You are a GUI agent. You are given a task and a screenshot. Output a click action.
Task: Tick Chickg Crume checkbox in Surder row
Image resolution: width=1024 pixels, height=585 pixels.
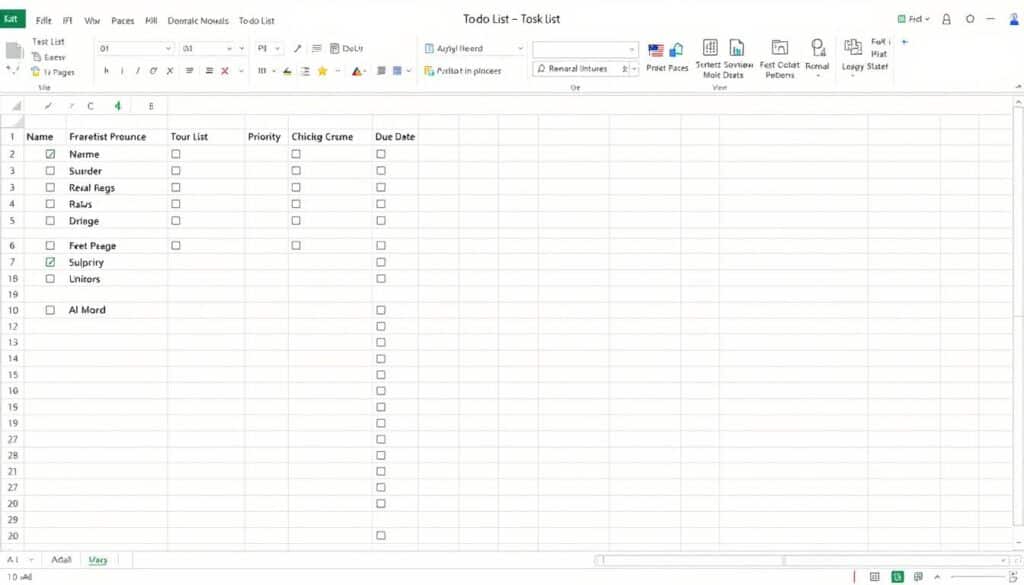pyautogui.click(x=296, y=170)
